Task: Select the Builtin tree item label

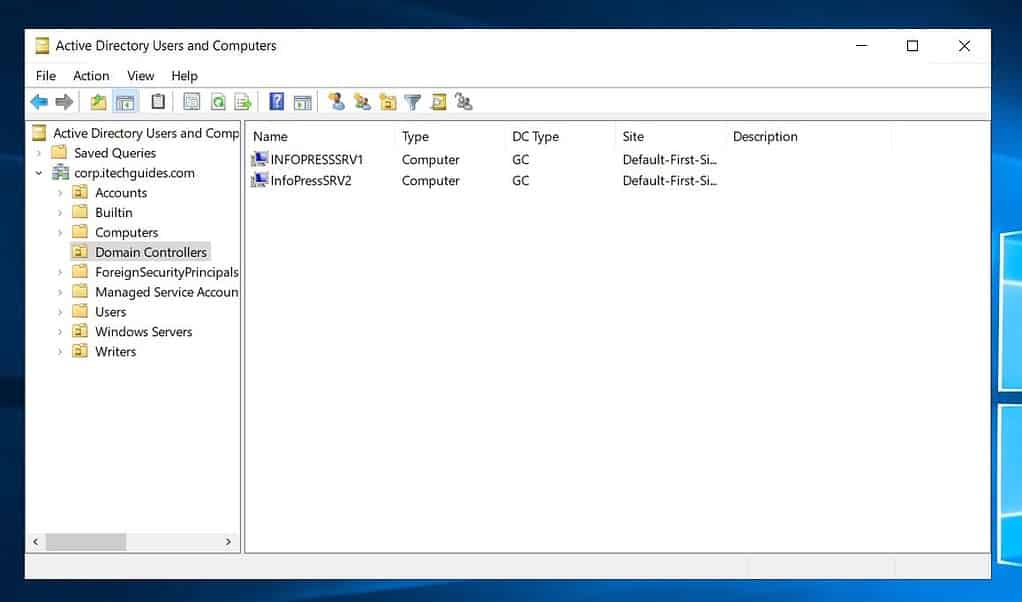Action: coord(113,212)
